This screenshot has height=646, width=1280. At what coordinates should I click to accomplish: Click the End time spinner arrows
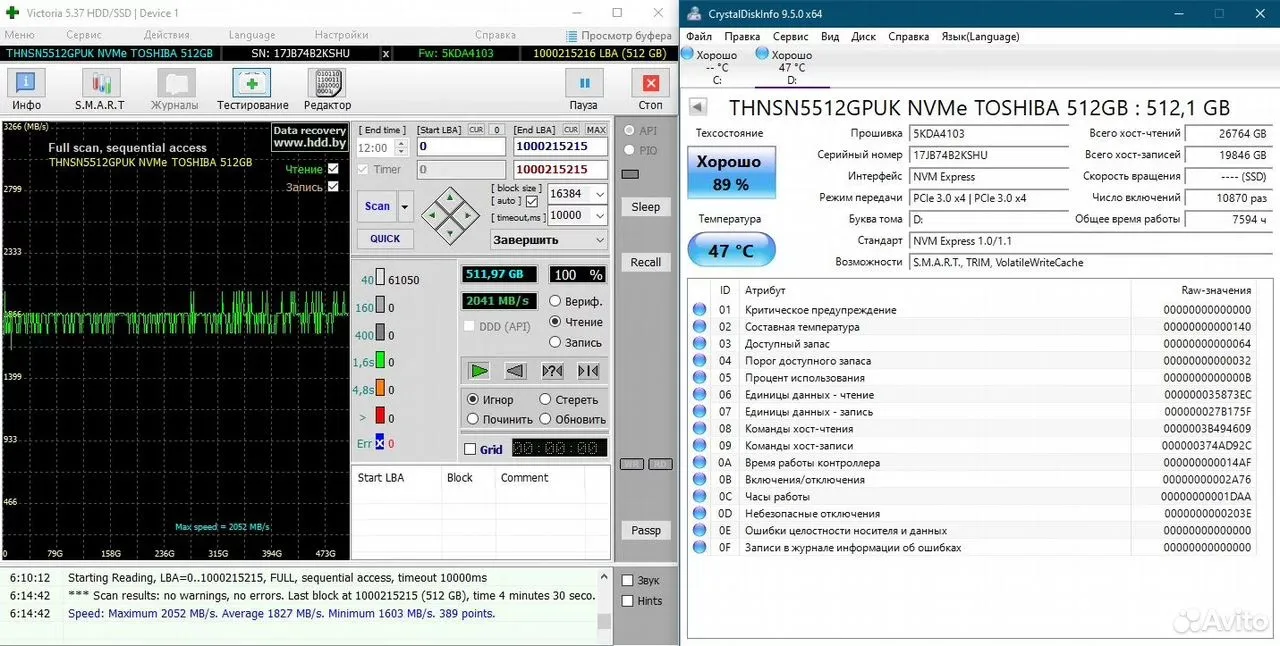pyautogui.click(x=404, y=147)
